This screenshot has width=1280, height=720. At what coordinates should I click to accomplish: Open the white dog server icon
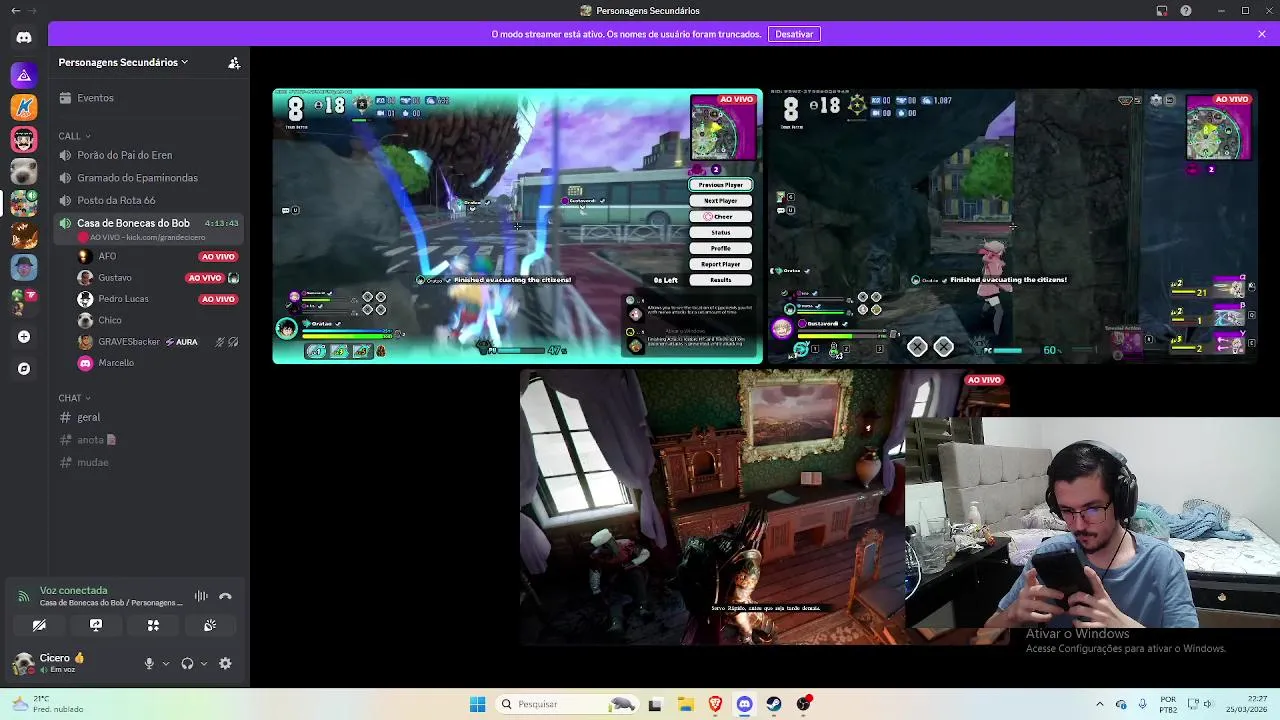24,171
